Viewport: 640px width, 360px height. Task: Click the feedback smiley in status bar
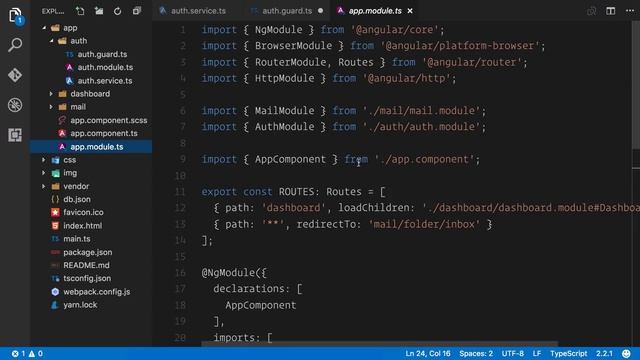click(x=626, y=353)
